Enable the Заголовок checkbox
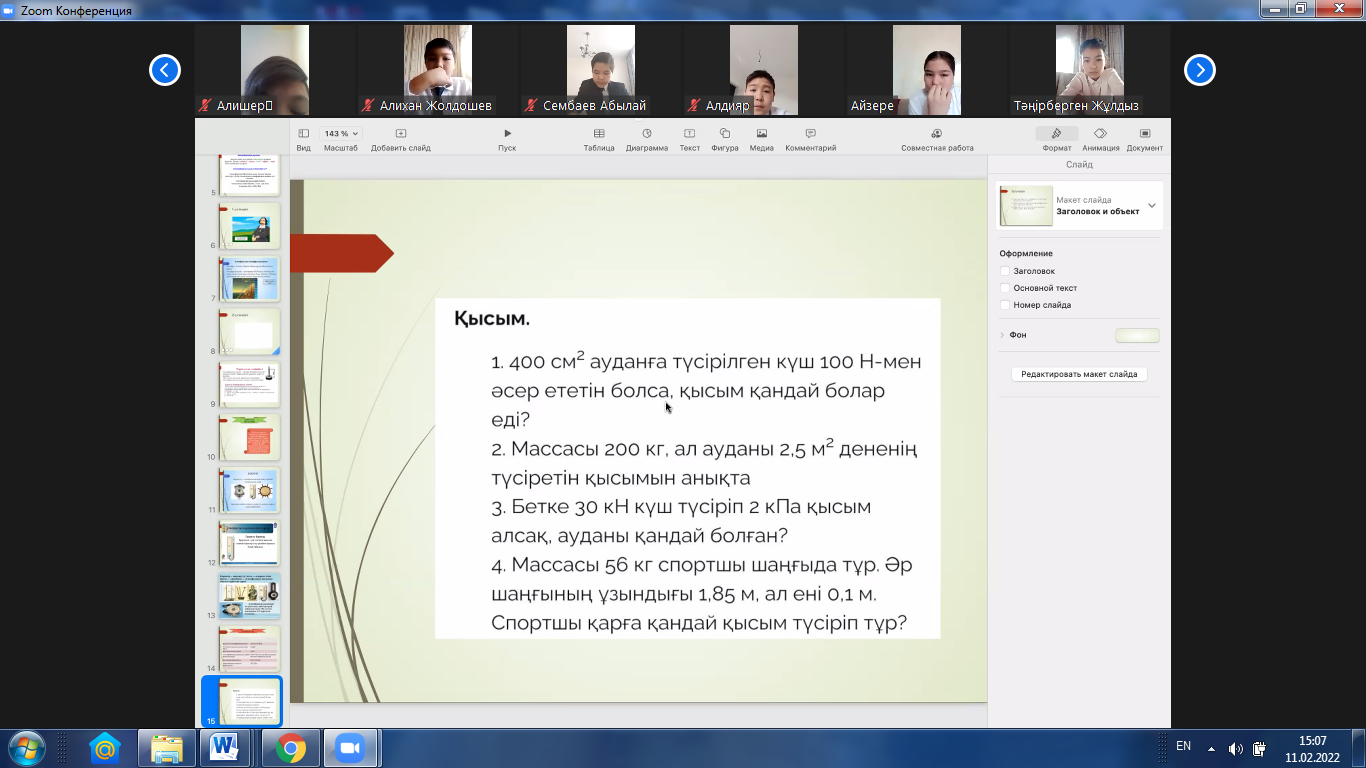This screenshot has height=768, width=1366. (x=1005, y=271)
